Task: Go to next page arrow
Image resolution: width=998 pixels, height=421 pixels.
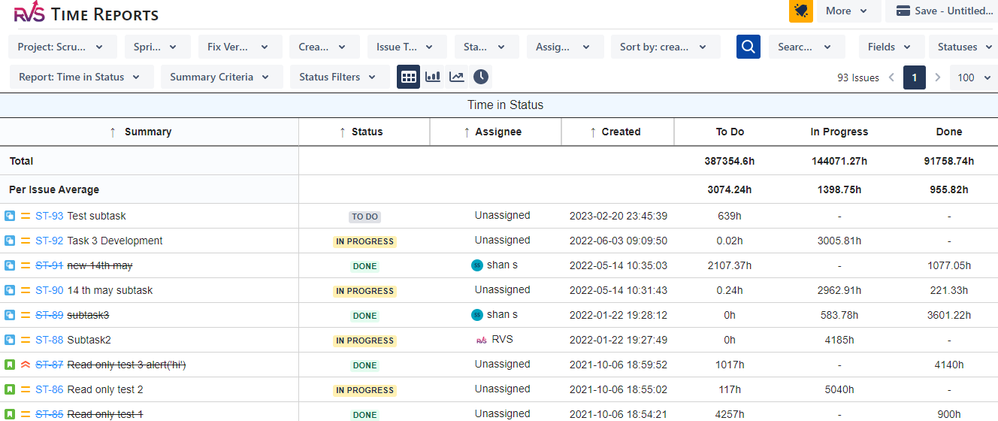Action: pos(937,77)
